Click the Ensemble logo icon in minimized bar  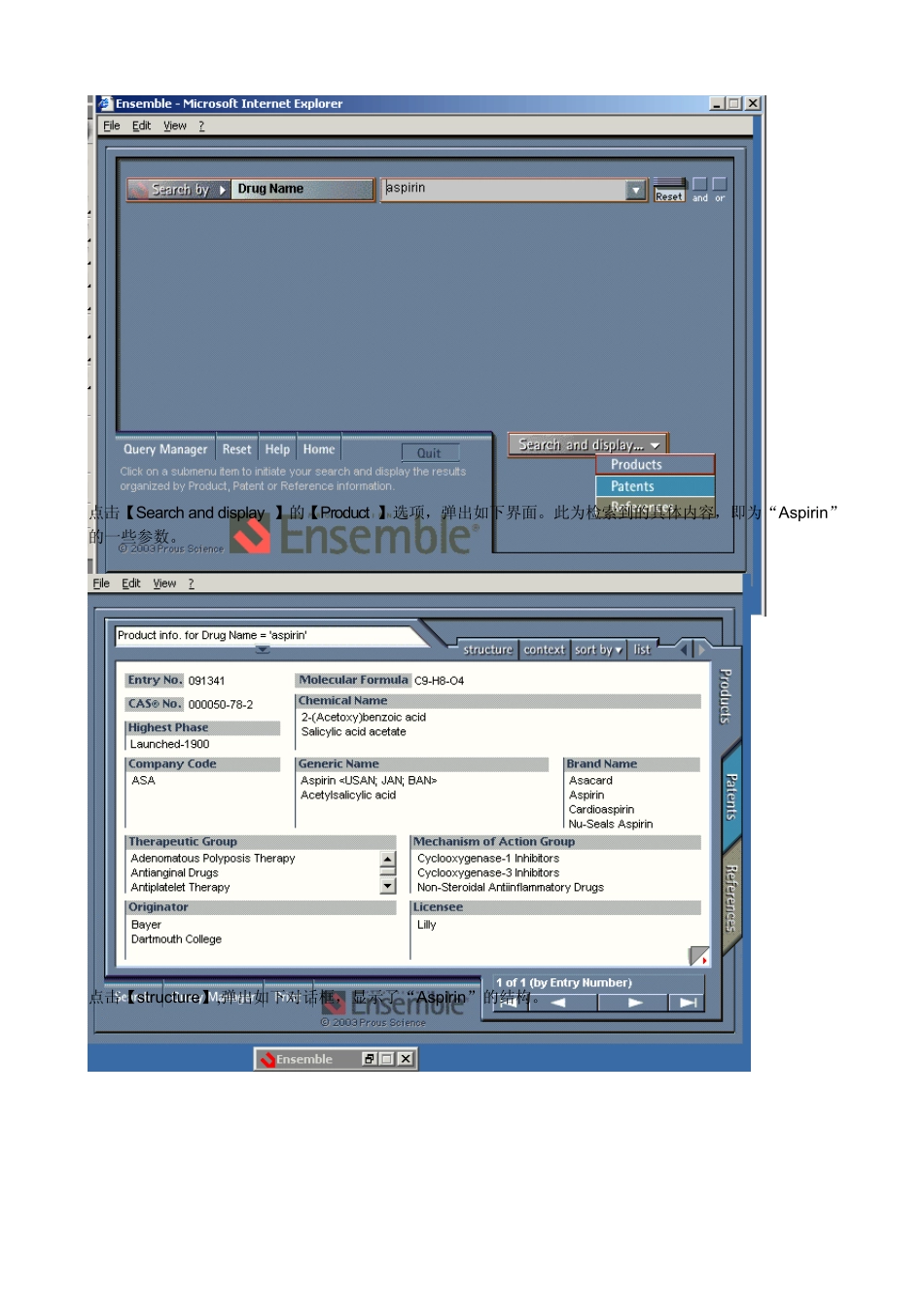pos(267,1059)
